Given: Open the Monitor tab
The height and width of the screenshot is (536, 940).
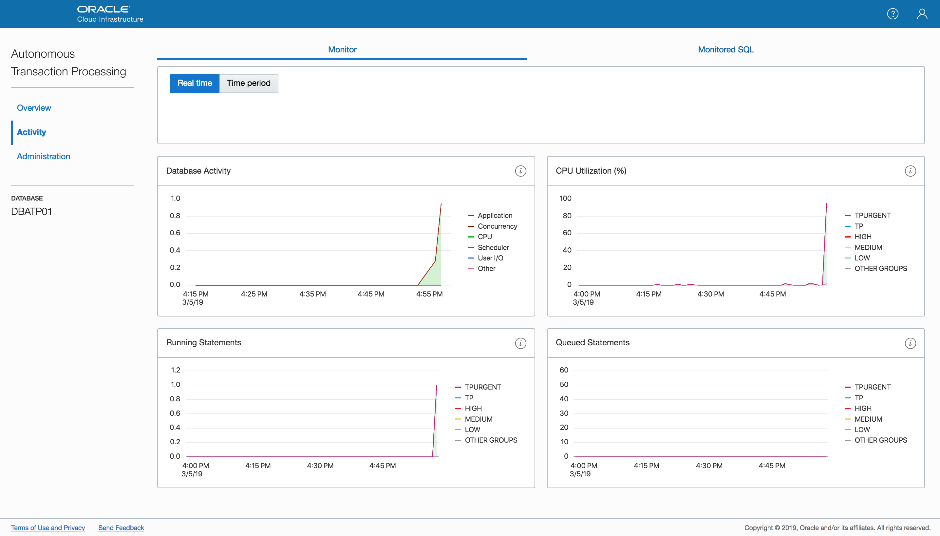Looking at the screenshot, I should (x=342, y=49).
